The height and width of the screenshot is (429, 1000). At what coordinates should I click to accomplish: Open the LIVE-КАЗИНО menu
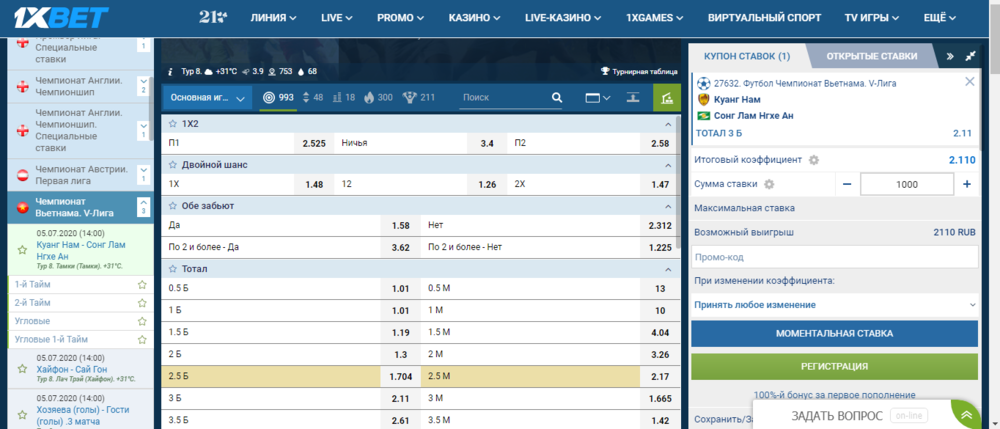(x=563, y=18)
